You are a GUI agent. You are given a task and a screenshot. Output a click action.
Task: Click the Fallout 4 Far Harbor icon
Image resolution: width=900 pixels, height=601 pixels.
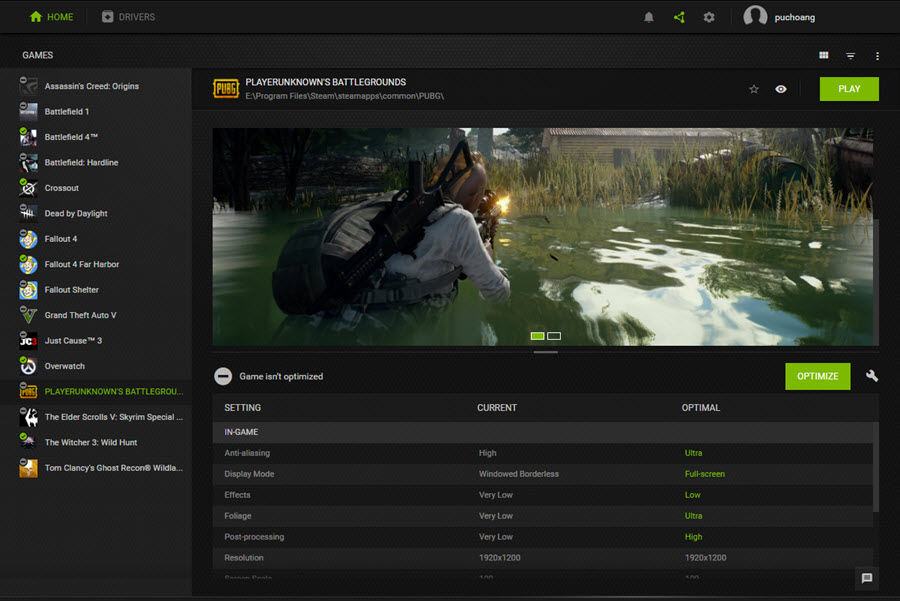coord(28,264)
